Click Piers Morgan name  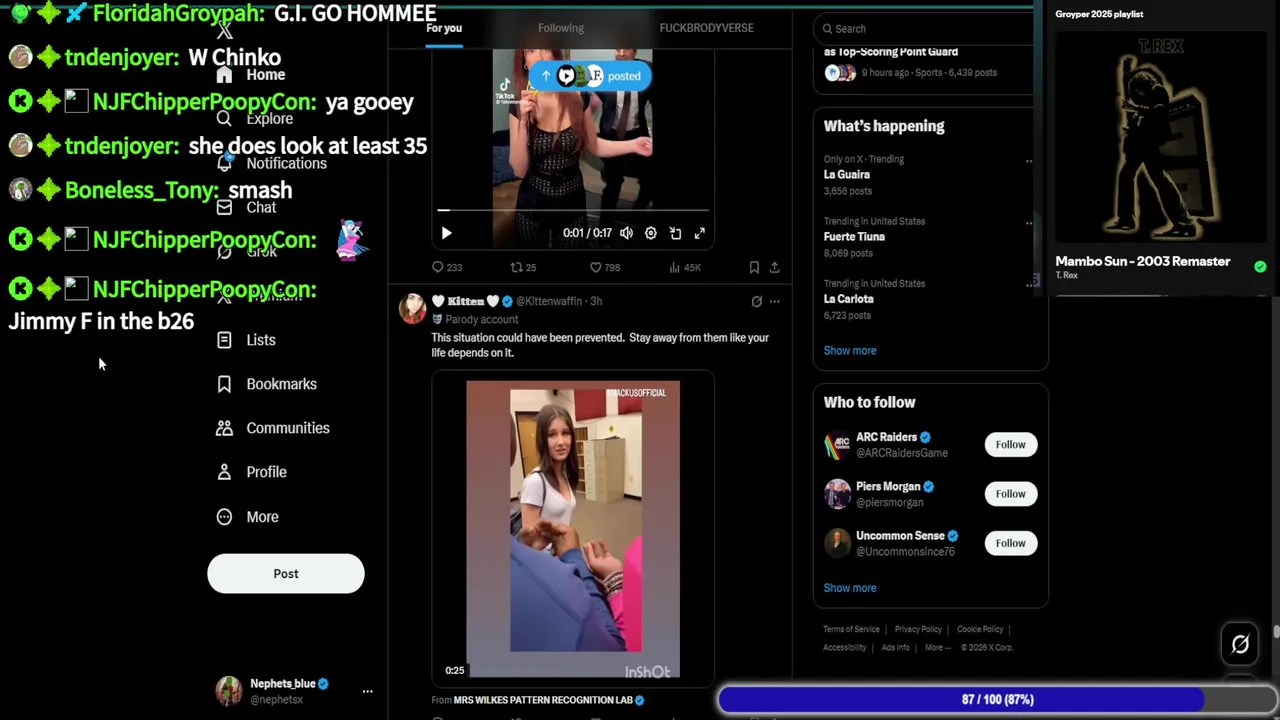tap(888, 487)
